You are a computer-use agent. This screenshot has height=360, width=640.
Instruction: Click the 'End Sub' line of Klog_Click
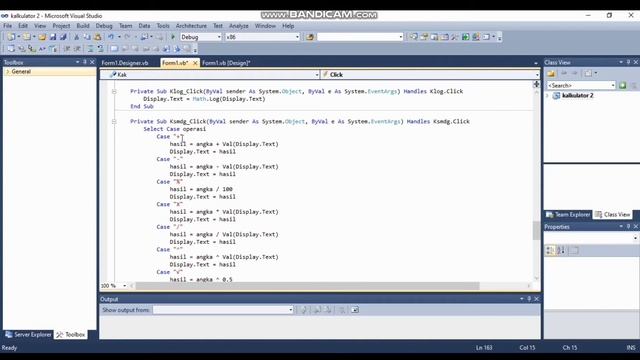click(x=142, y=107)
